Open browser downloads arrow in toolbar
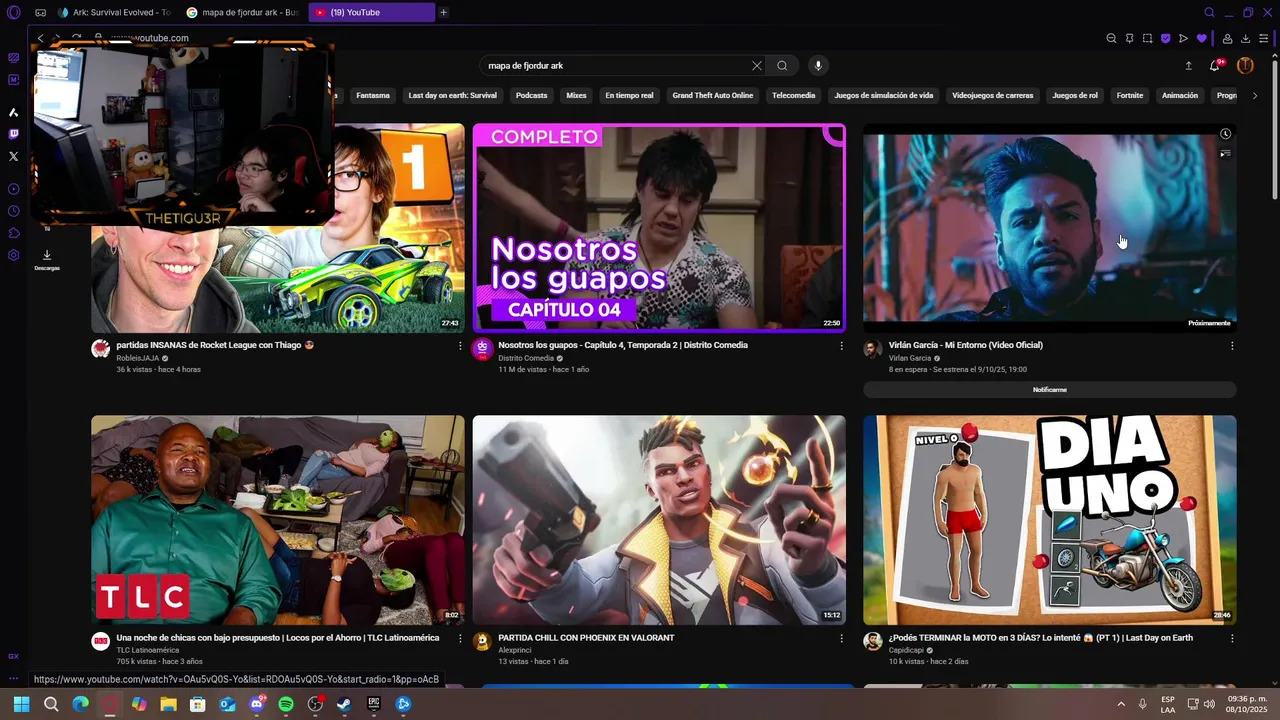This screenshot has width=1280, height=720. tap(1245, 38)
